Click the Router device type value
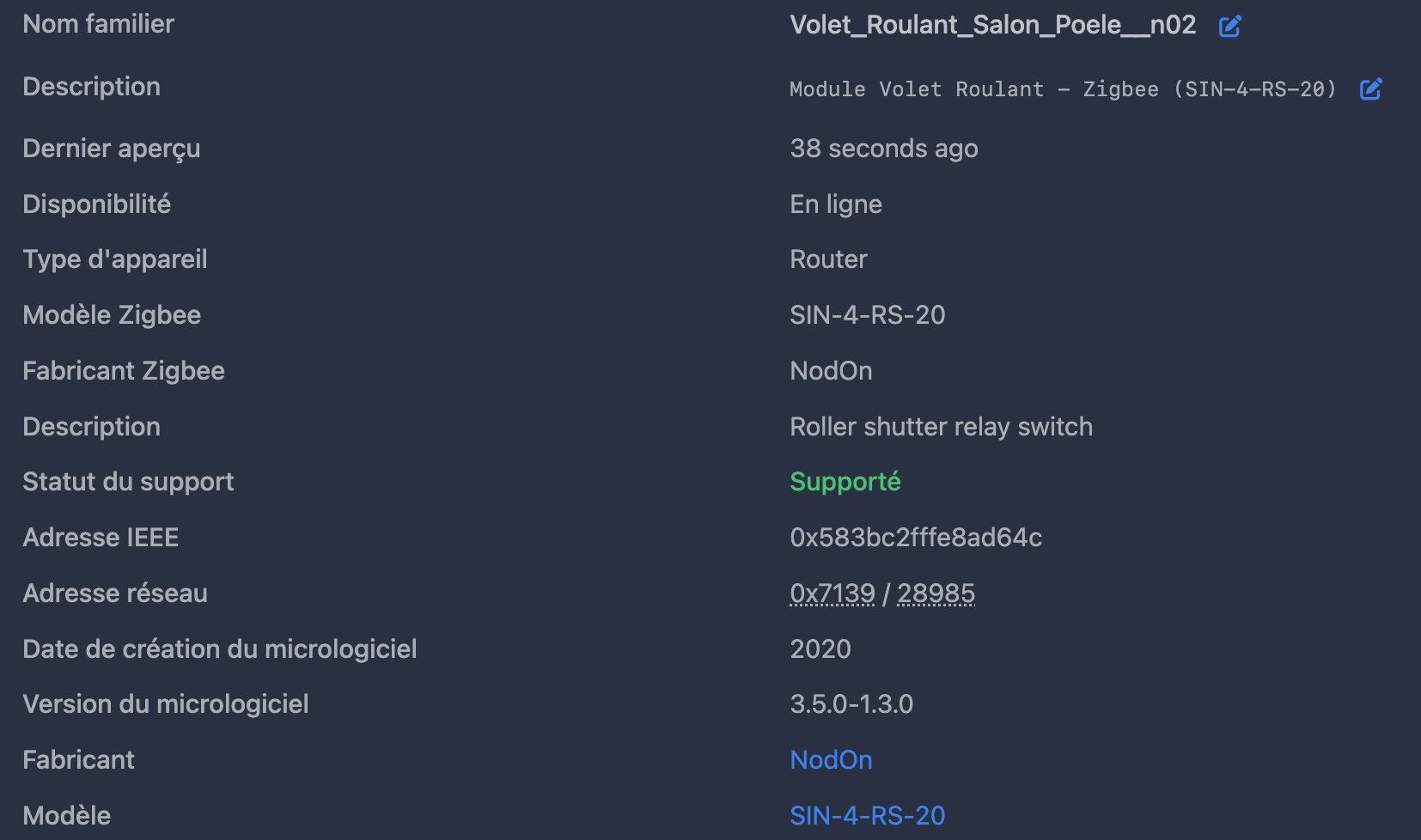The width and height of the screenshot is (1421, 840). (828, 259)
